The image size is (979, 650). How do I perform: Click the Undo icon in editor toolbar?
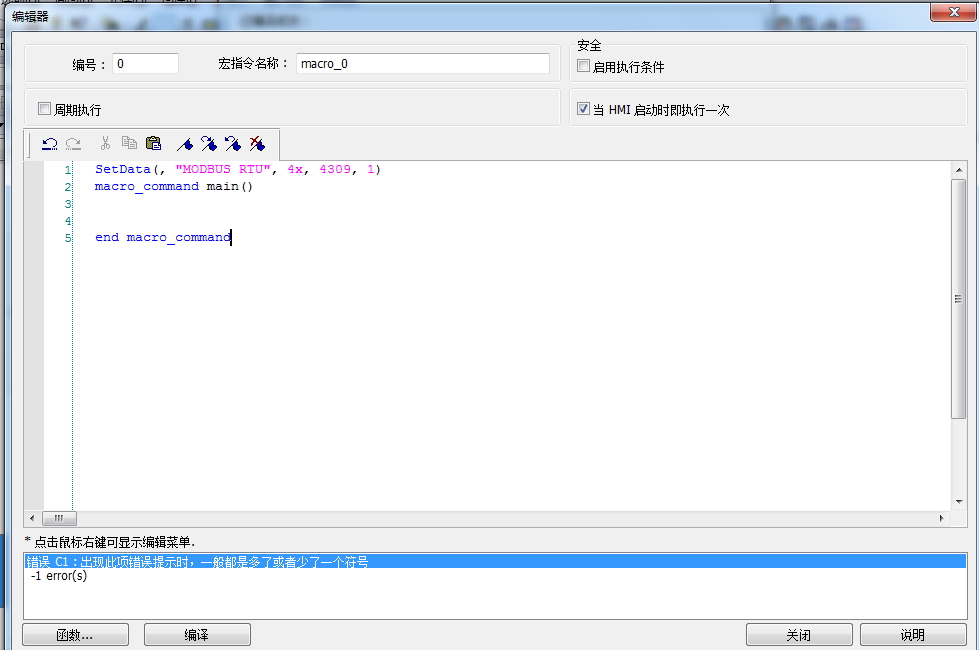(49, 144)
